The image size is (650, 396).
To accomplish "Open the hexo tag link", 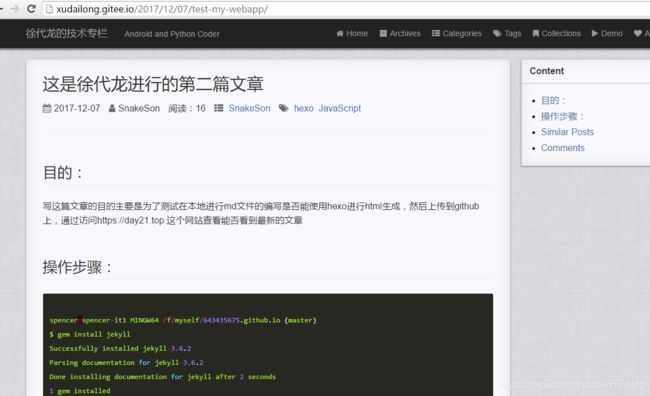I will (x=303, y=108).
